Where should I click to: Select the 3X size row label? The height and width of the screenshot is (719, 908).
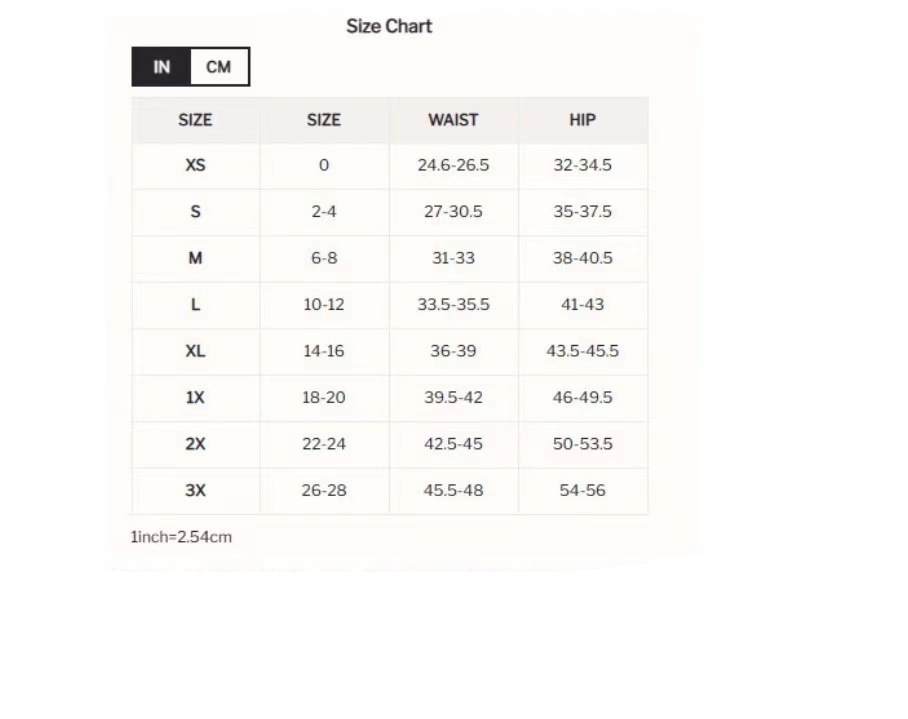point(195,490)
